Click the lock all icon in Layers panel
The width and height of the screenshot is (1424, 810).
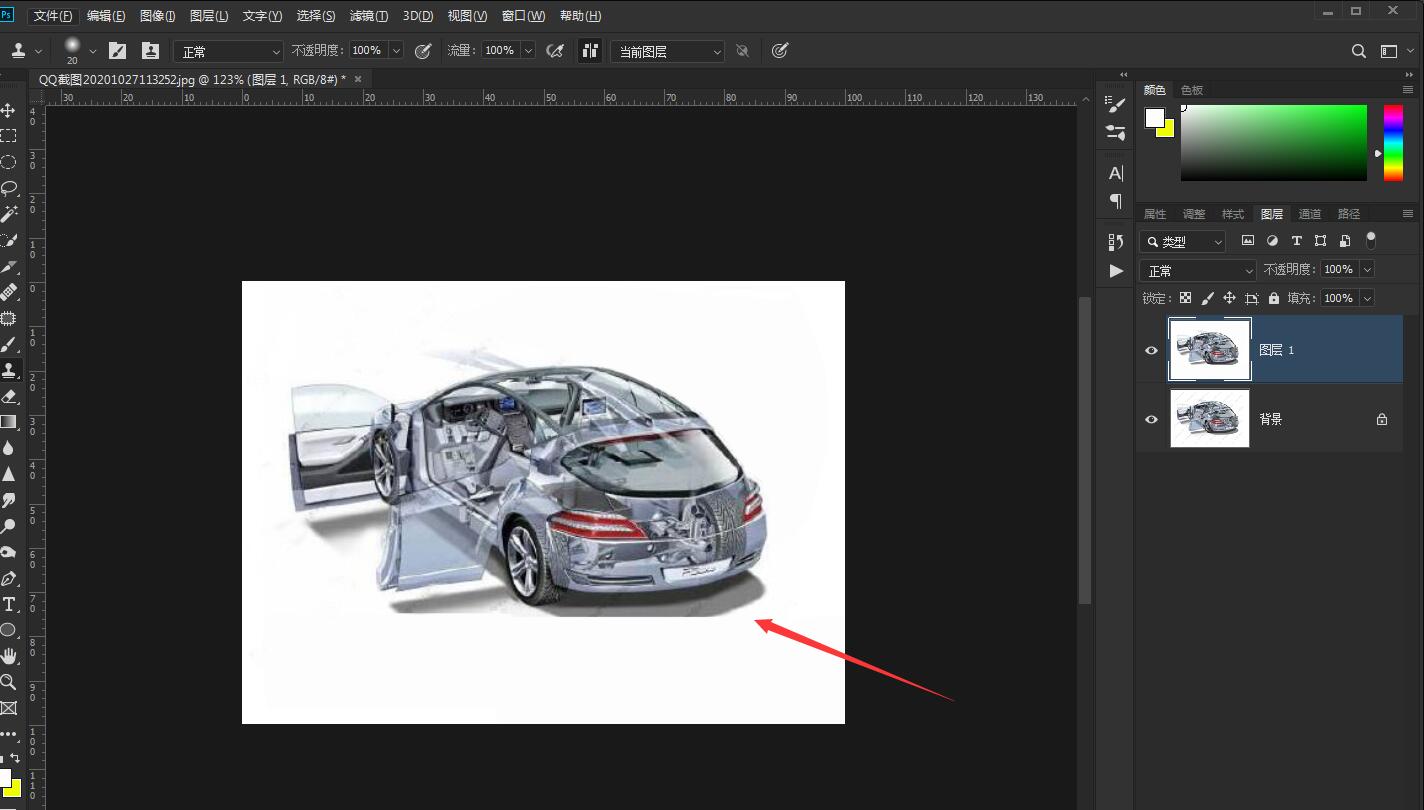click(x=1273, y=298)
